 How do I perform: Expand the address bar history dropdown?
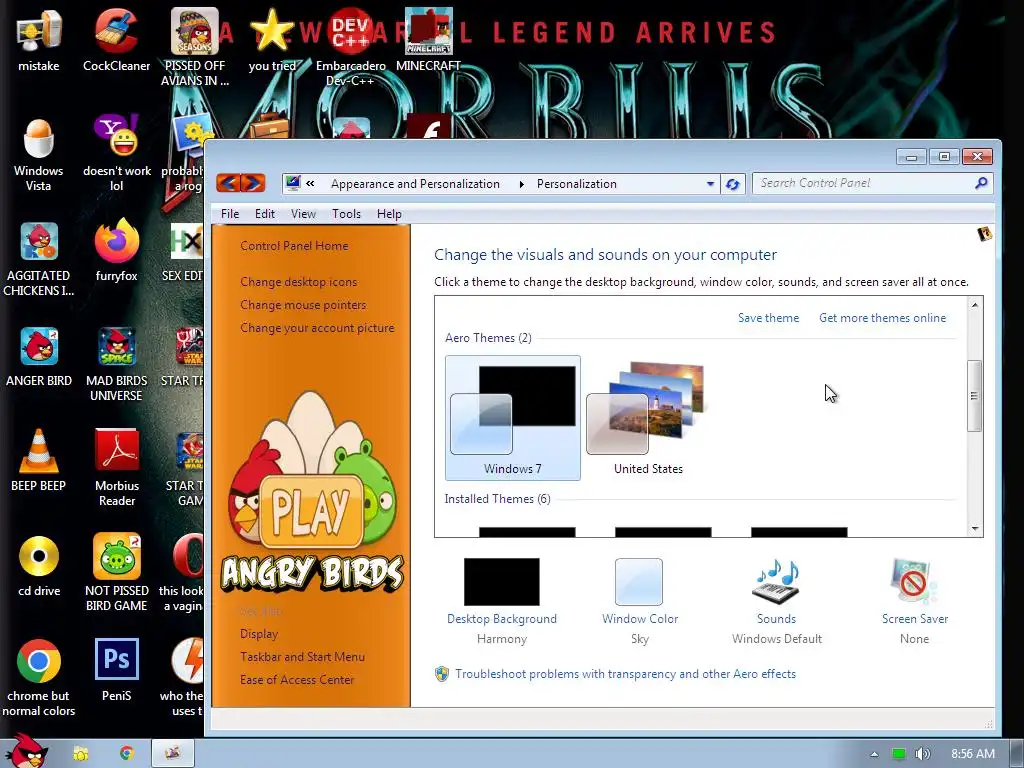coord(711,184)
